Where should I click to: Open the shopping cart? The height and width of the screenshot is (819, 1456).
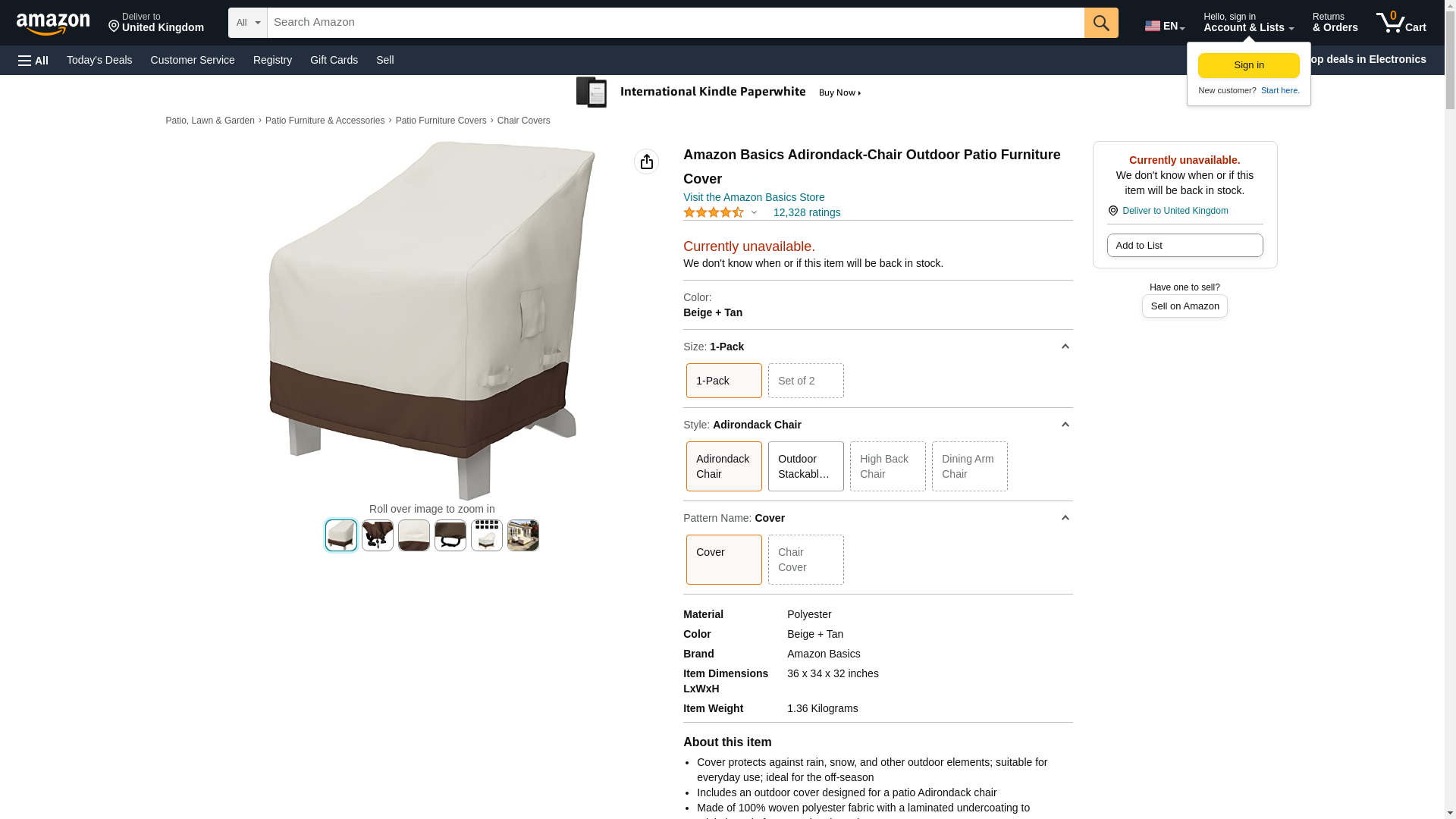point(1401,23)
